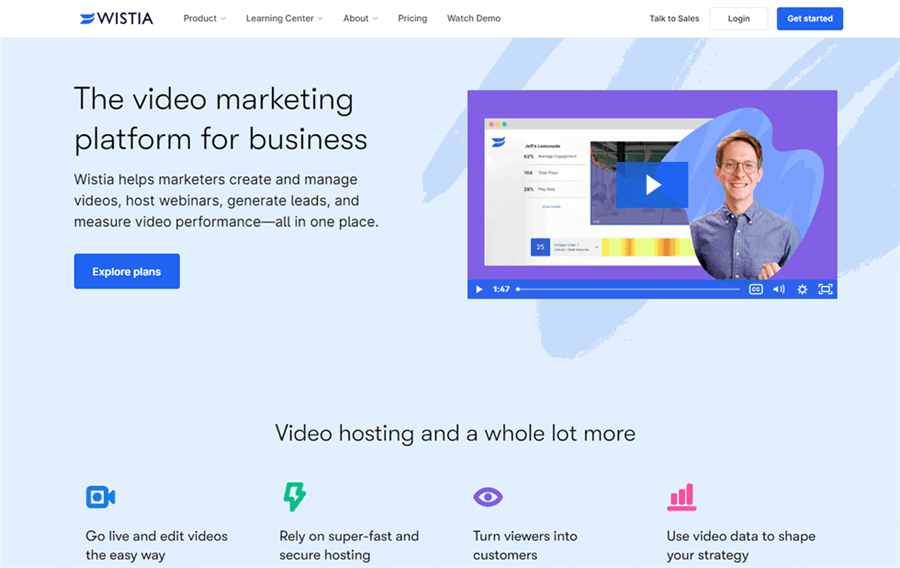Image resolution: width=900 pixels, height=568 pixels.
Task: Click 'Use video data to shape your strategy'
Action: (x=740, y=545)
